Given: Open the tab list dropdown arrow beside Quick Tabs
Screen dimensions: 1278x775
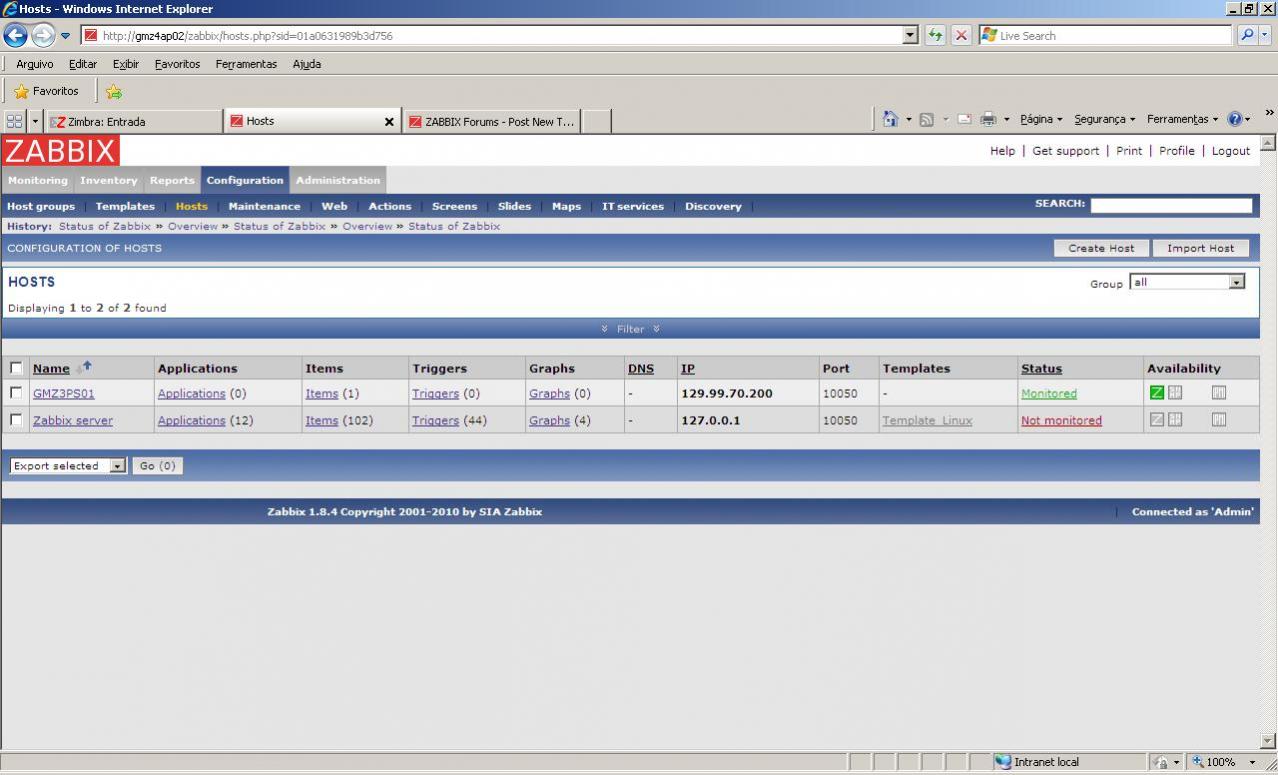Looking at the screenshot, I should point(36,121).
